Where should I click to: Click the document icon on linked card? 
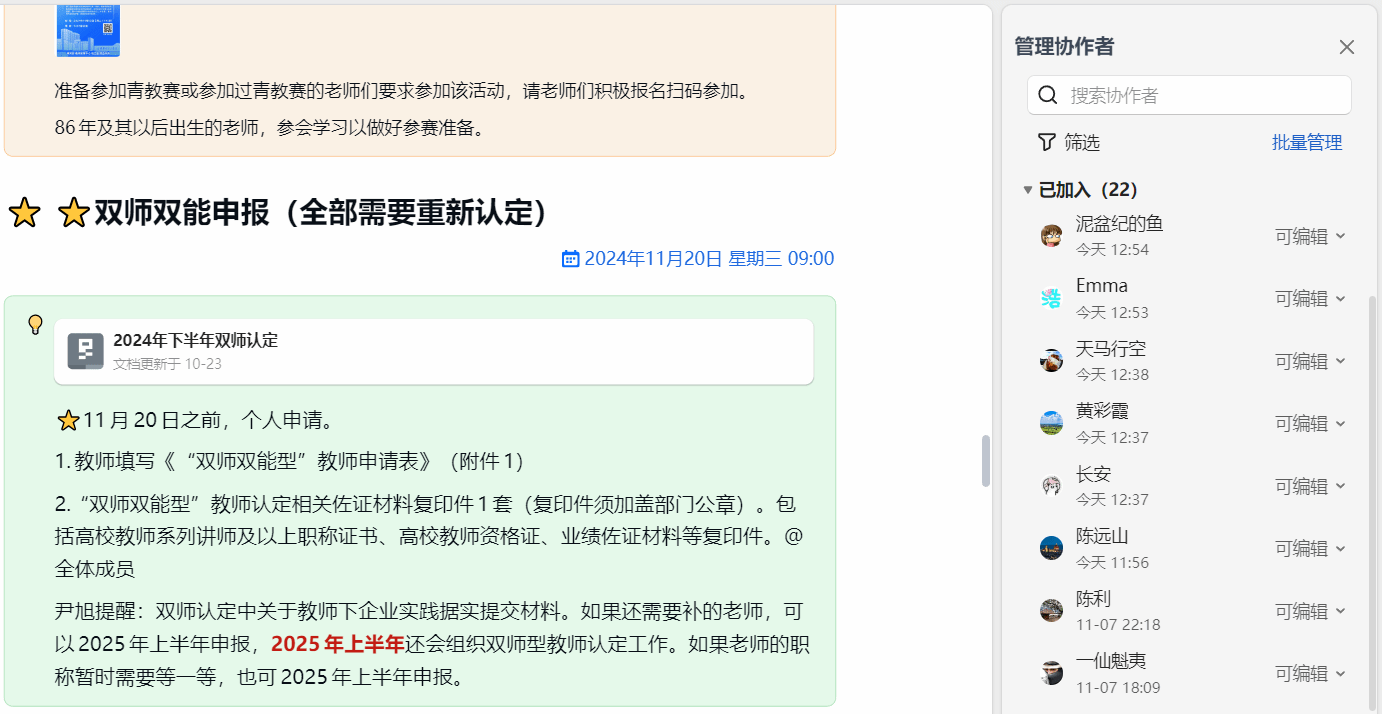pos(86,351)
